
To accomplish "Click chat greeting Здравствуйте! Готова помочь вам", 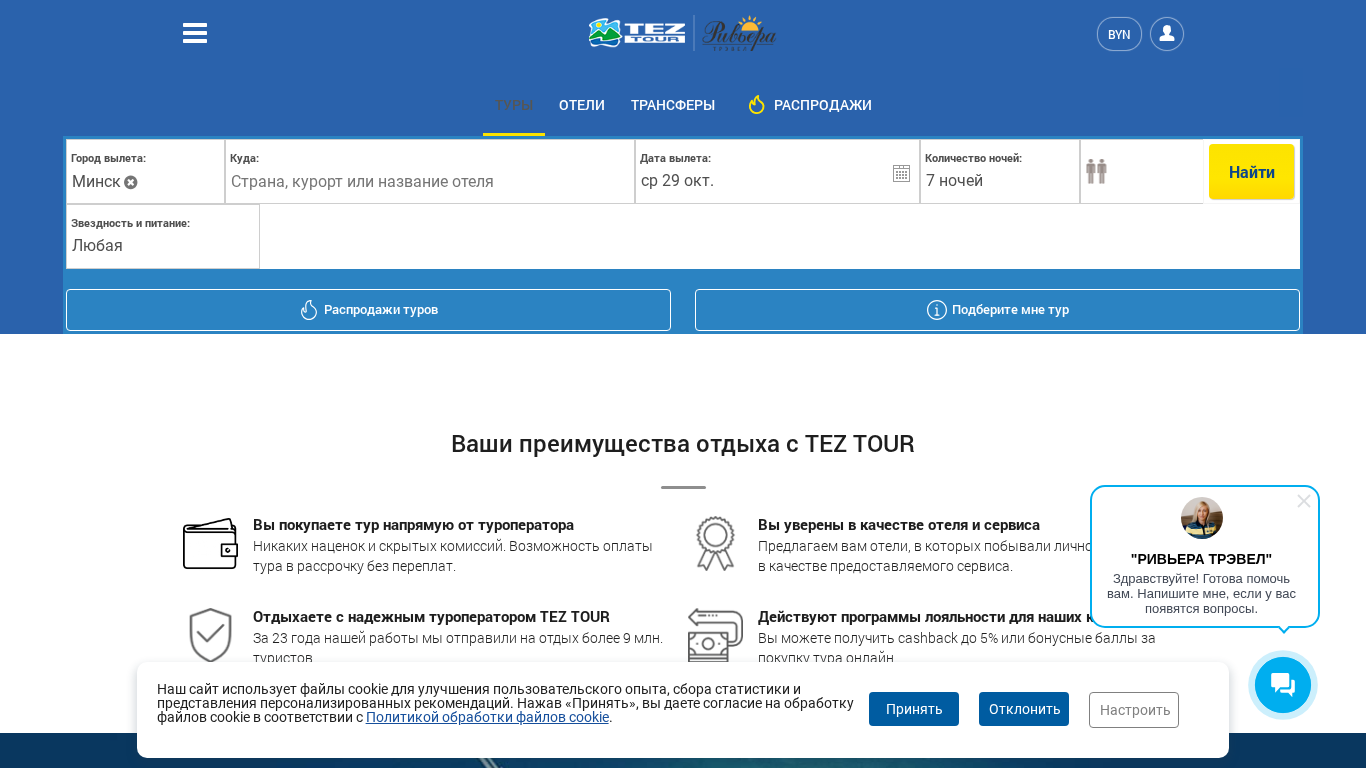I will click(x=1201, y=593).
